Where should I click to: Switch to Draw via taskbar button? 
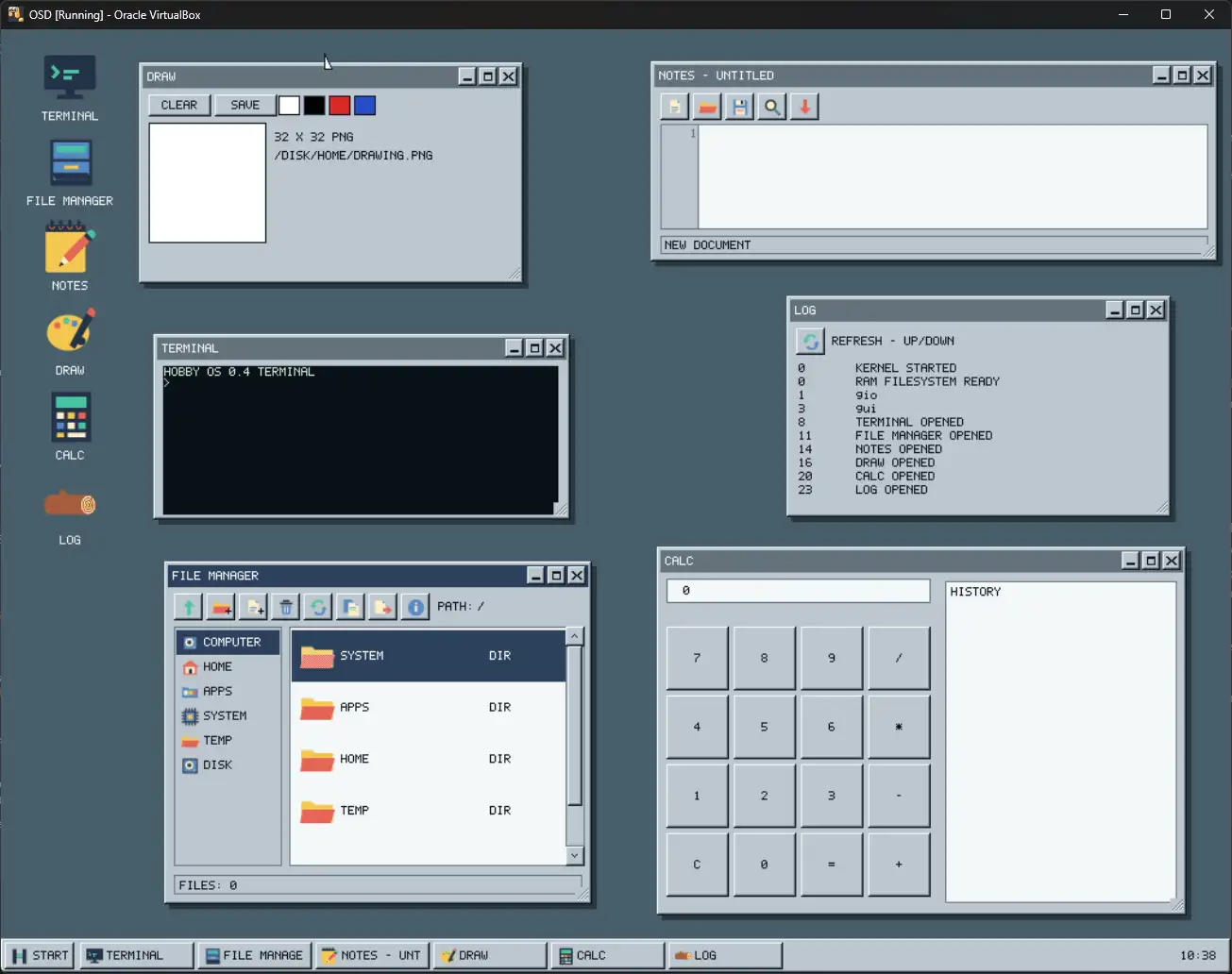(x=490, y=955)
